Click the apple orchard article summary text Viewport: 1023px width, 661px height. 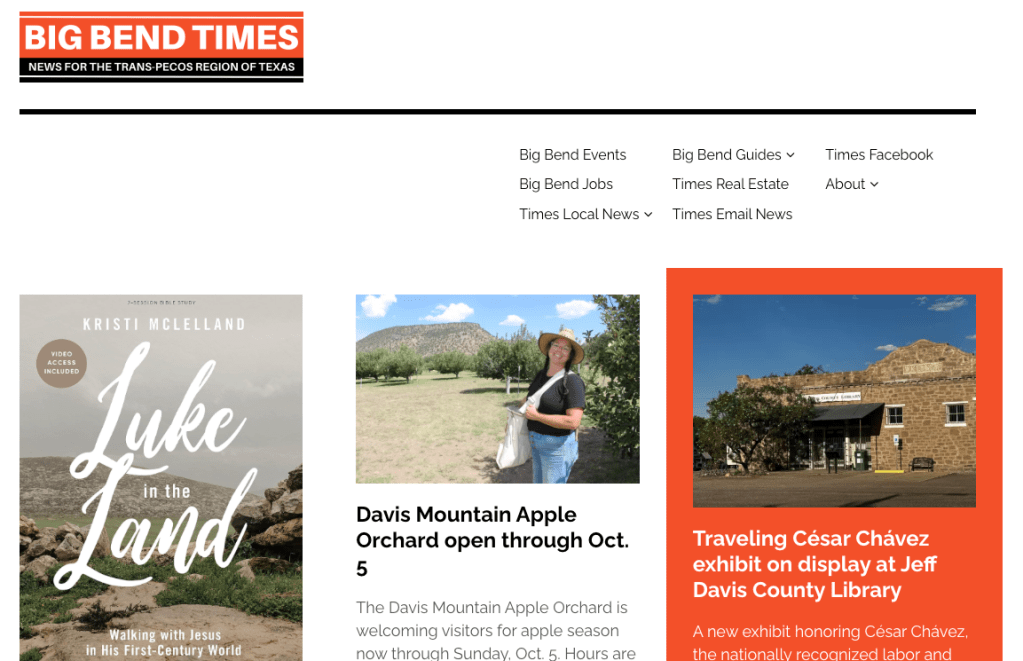pos(496,630)
